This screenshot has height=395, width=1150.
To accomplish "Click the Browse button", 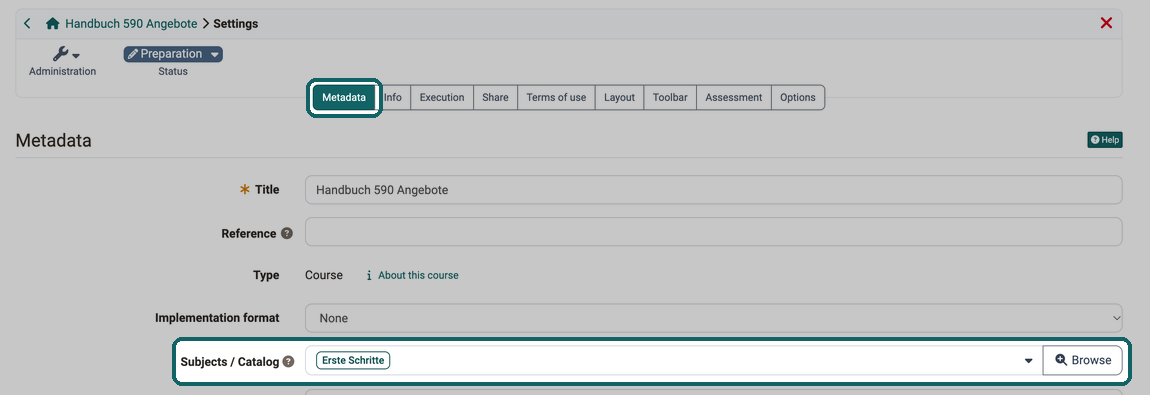I will pyautogui.click(x=1083, y=361).
